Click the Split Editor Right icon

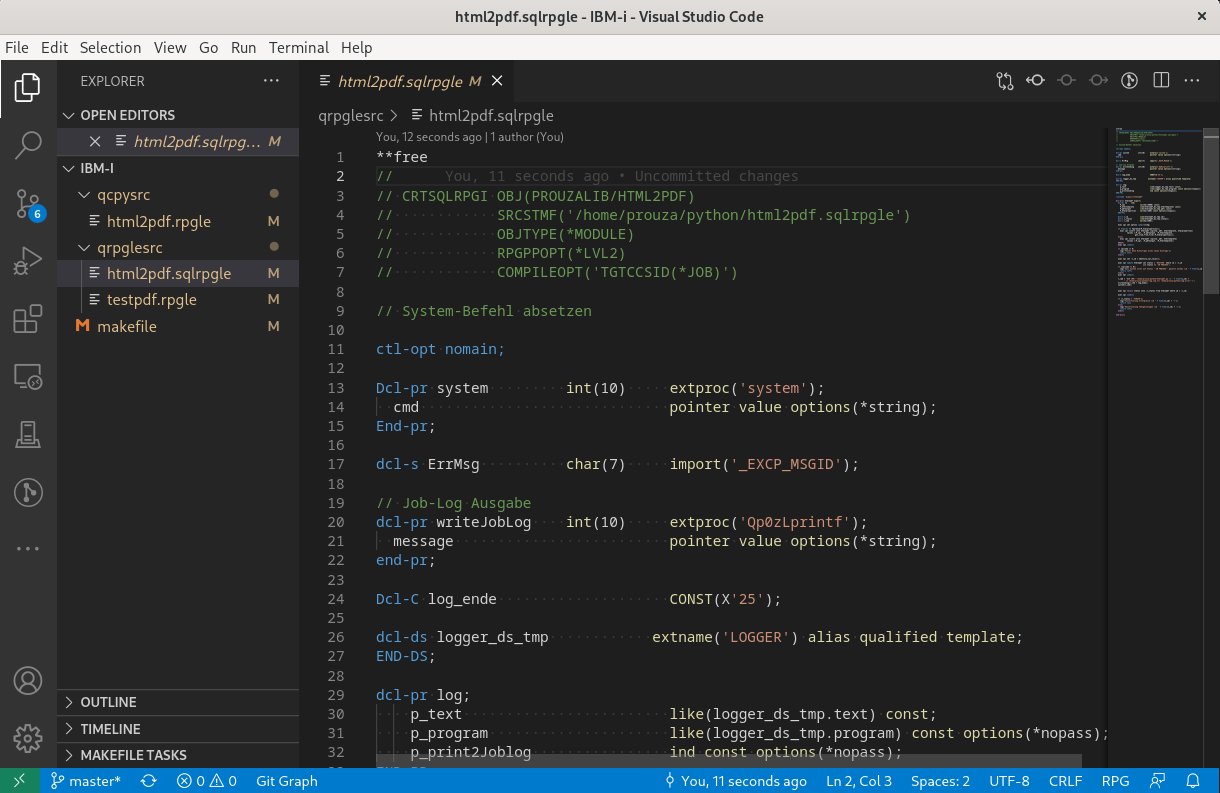tap(1161, 81)
